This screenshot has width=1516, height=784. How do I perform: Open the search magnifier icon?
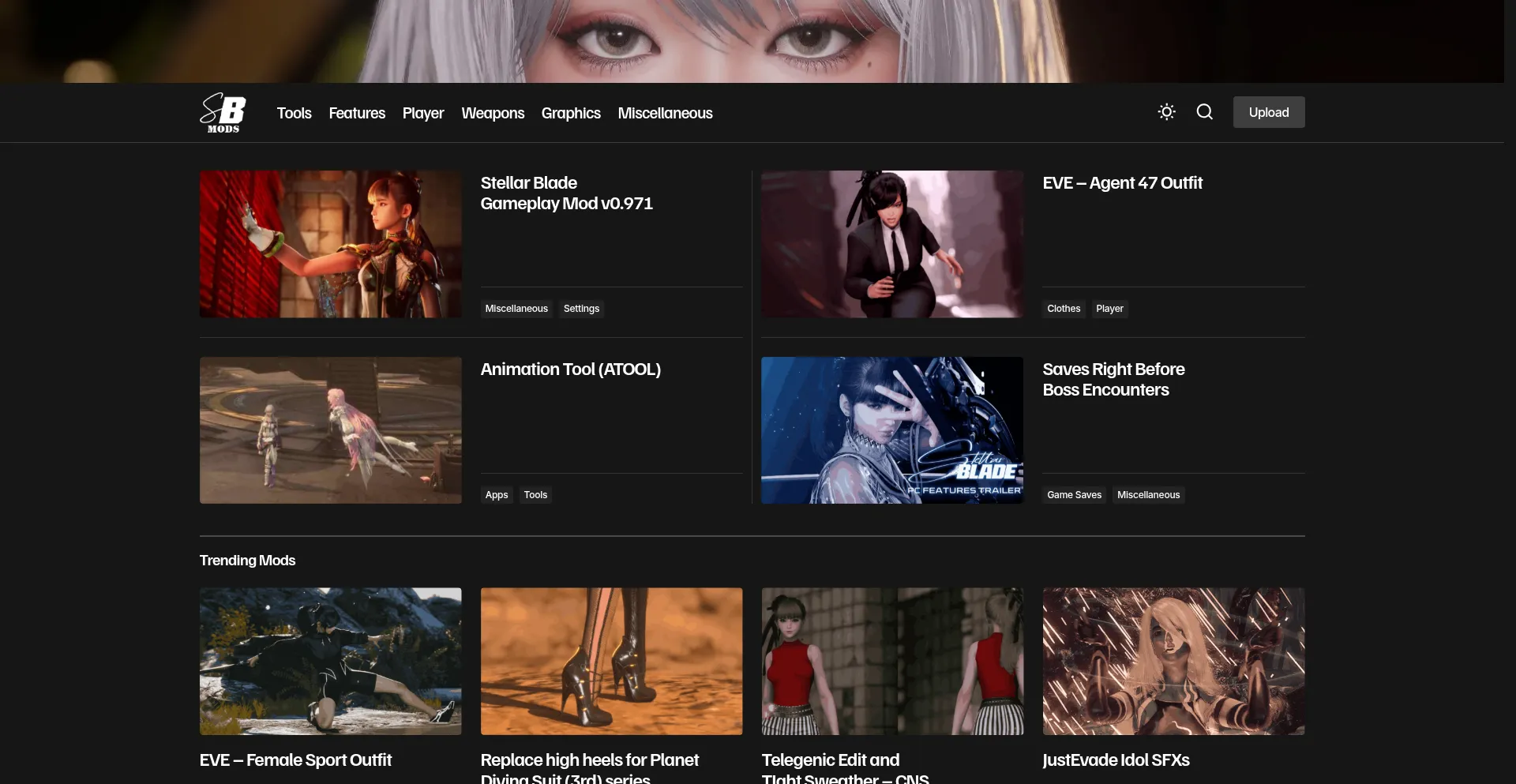[x=1204, y=112]
